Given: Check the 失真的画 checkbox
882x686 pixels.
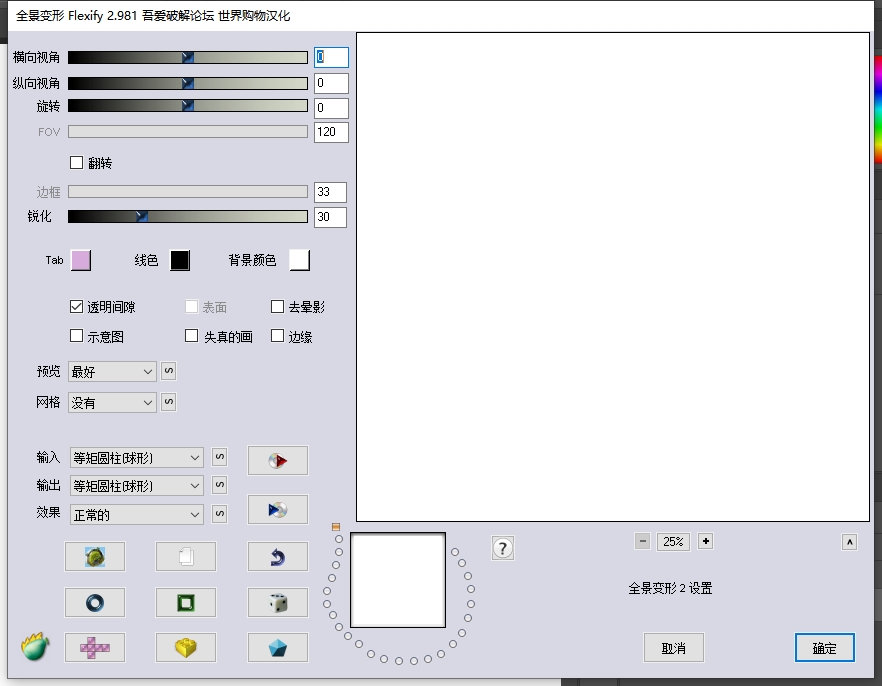Looking at the screenshot, I should [x=191, y=336].
